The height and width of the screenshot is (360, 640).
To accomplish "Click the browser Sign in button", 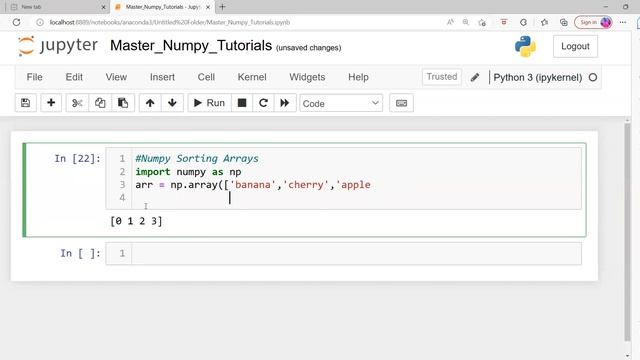I will 593,22.
